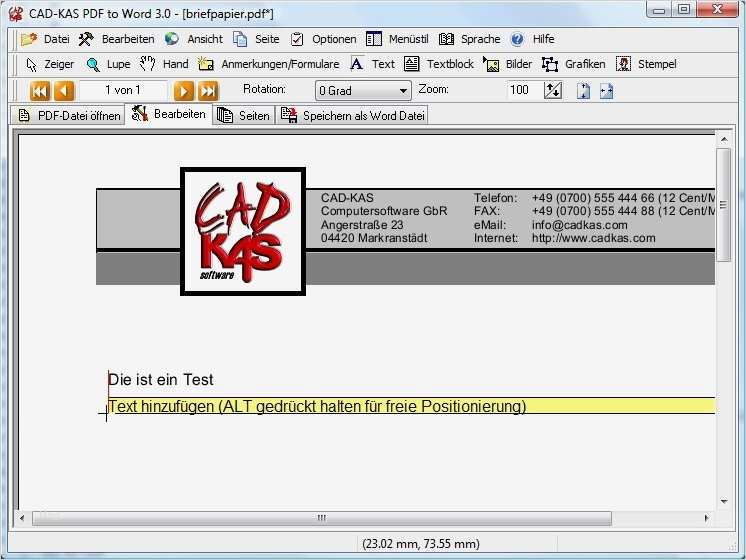
Task: Click the blue Hilfe question icon
Action: (517, 39)
